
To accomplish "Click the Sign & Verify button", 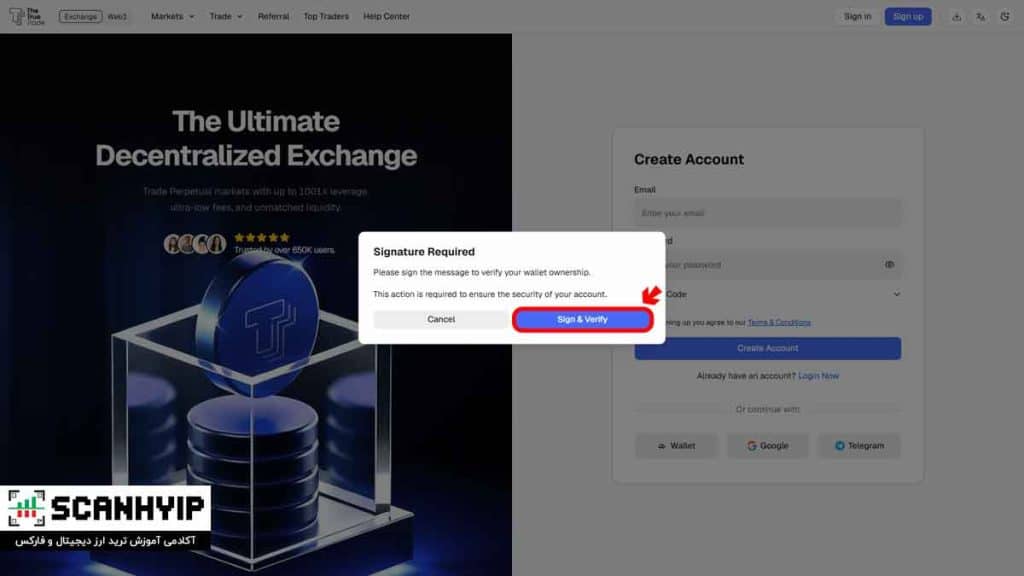I will pos(582,319).
